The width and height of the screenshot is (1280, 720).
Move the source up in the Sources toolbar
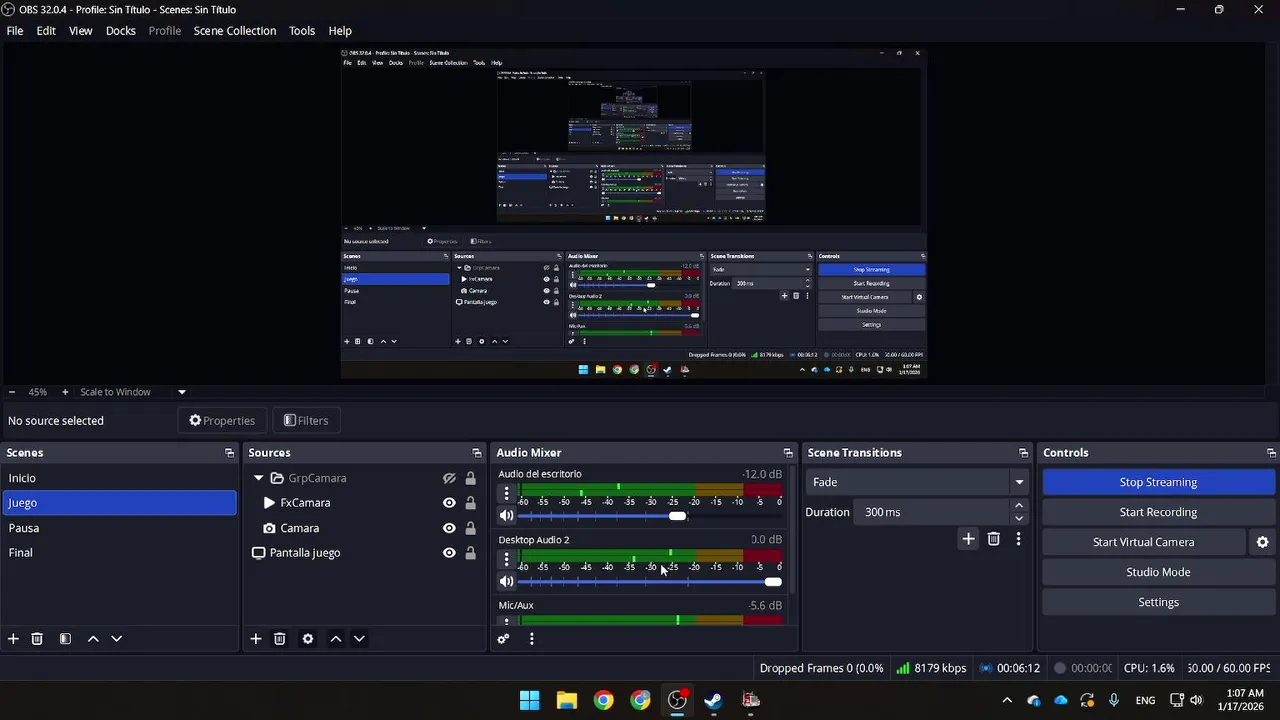coord(336,639)
